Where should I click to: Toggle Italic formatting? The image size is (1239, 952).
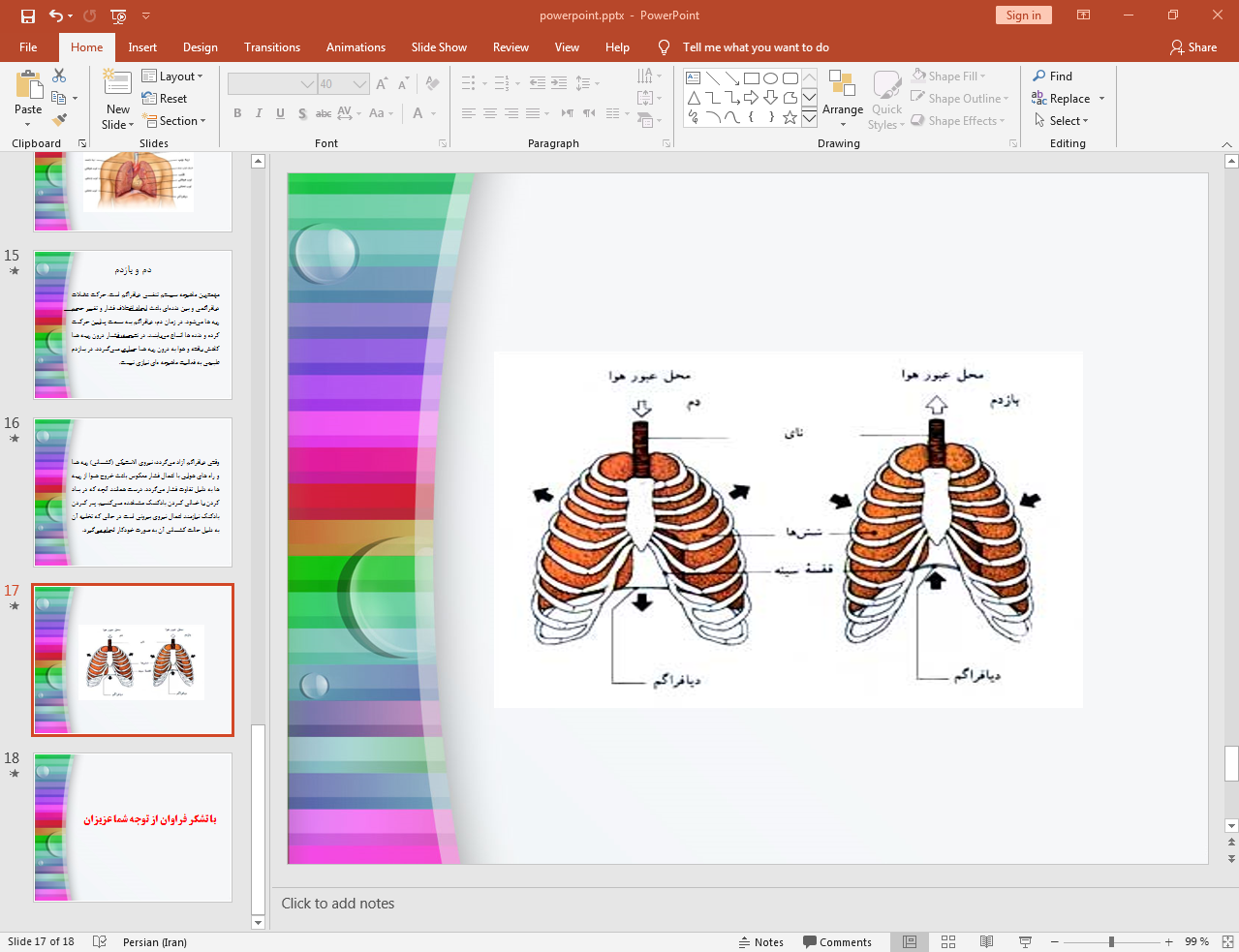coord(259,113)
